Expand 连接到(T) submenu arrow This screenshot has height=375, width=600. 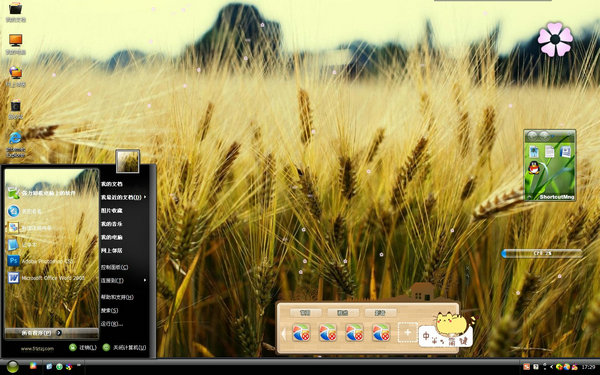[x=145, y=280]
